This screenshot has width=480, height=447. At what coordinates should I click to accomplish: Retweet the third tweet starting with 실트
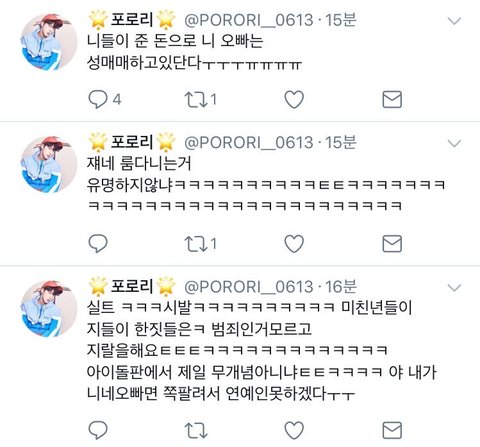[196, 430]
